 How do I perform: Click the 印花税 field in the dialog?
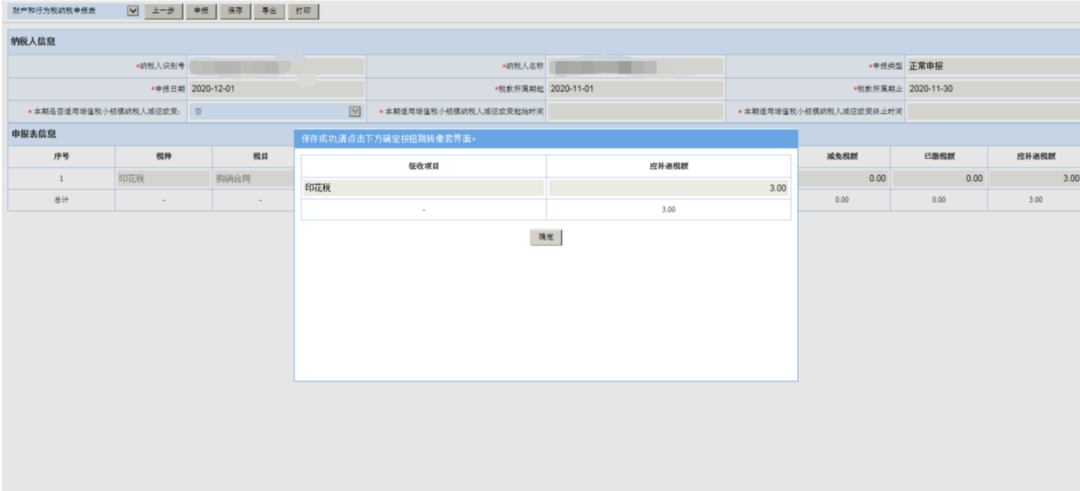tap(424, 188)
